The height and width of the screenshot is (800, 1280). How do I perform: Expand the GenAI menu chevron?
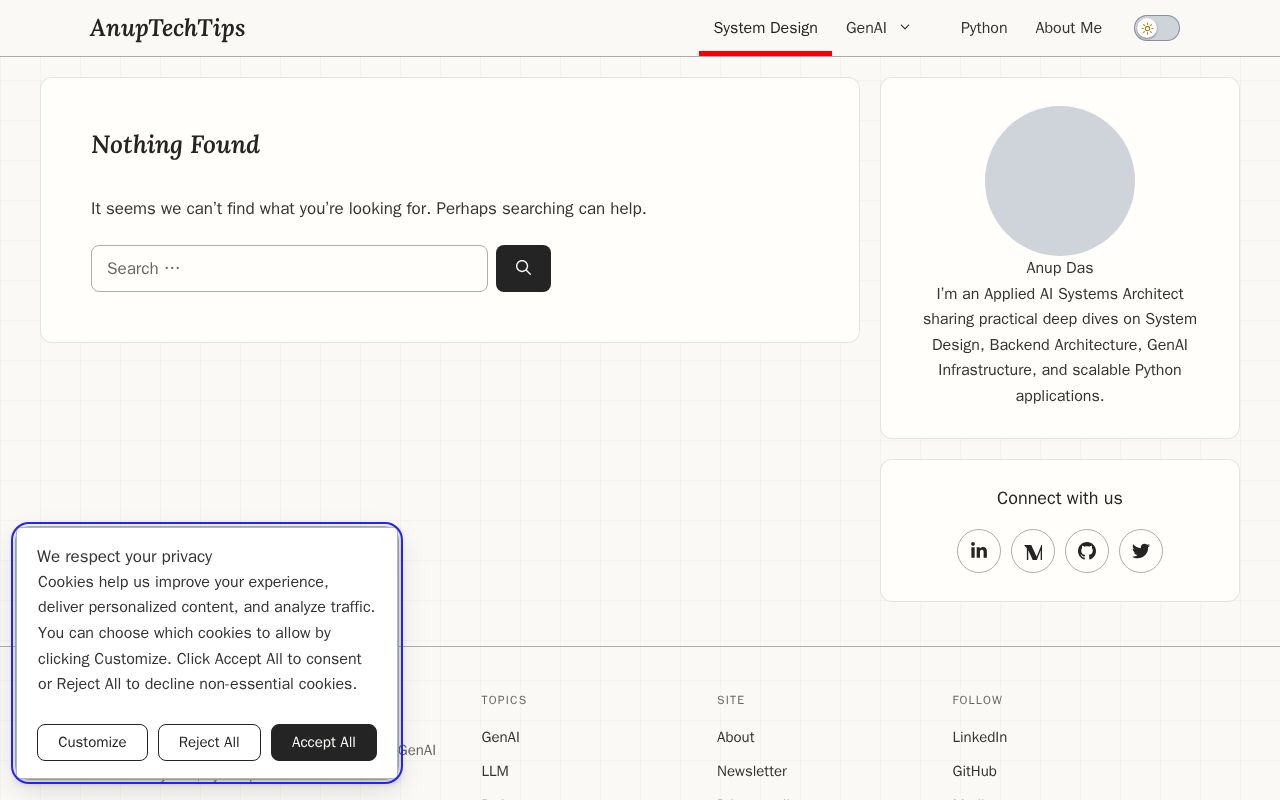pyautogui.click(x=905, y=27)
